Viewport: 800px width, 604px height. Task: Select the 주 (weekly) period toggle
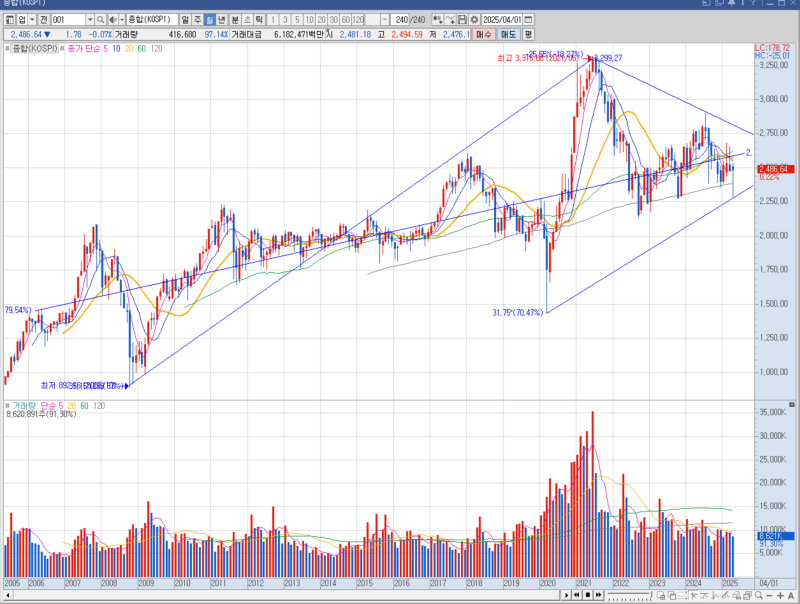(197, 19)
